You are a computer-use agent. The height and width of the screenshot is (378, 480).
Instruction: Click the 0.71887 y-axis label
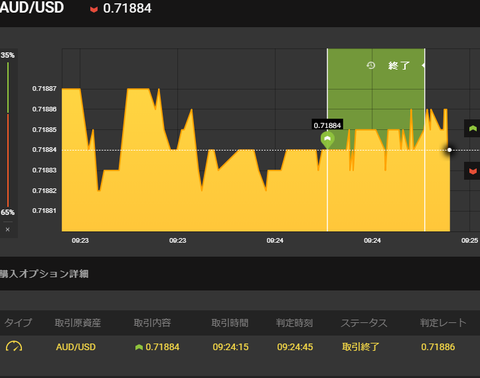click(x=44, y=89)
